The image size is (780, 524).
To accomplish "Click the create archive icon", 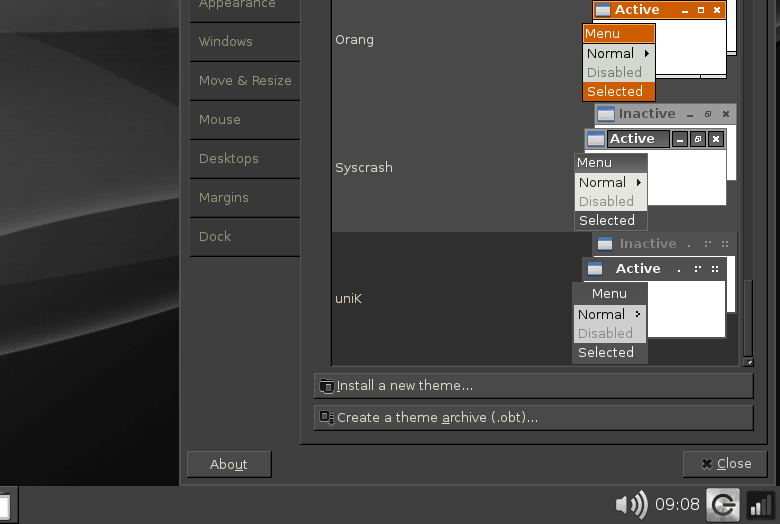I will (x=326, y=418).
